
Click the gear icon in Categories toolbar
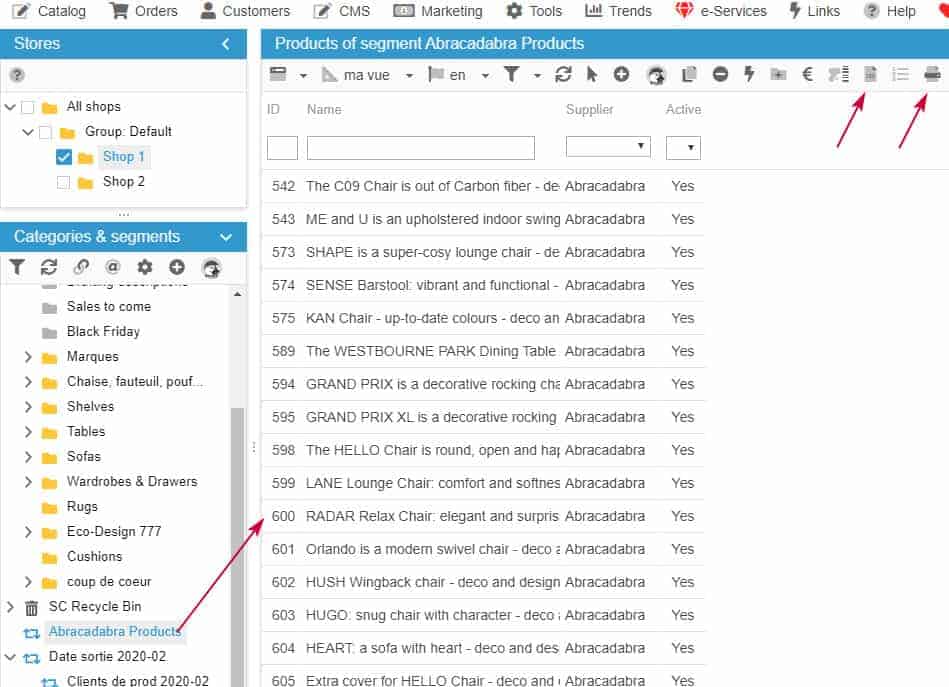point(145,267)
